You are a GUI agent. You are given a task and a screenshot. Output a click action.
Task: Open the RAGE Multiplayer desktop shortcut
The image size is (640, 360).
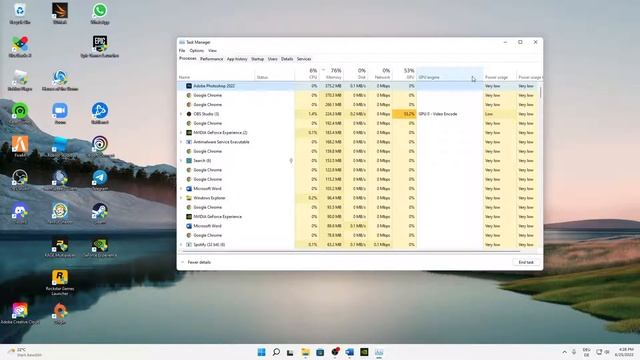pos(60,247)
